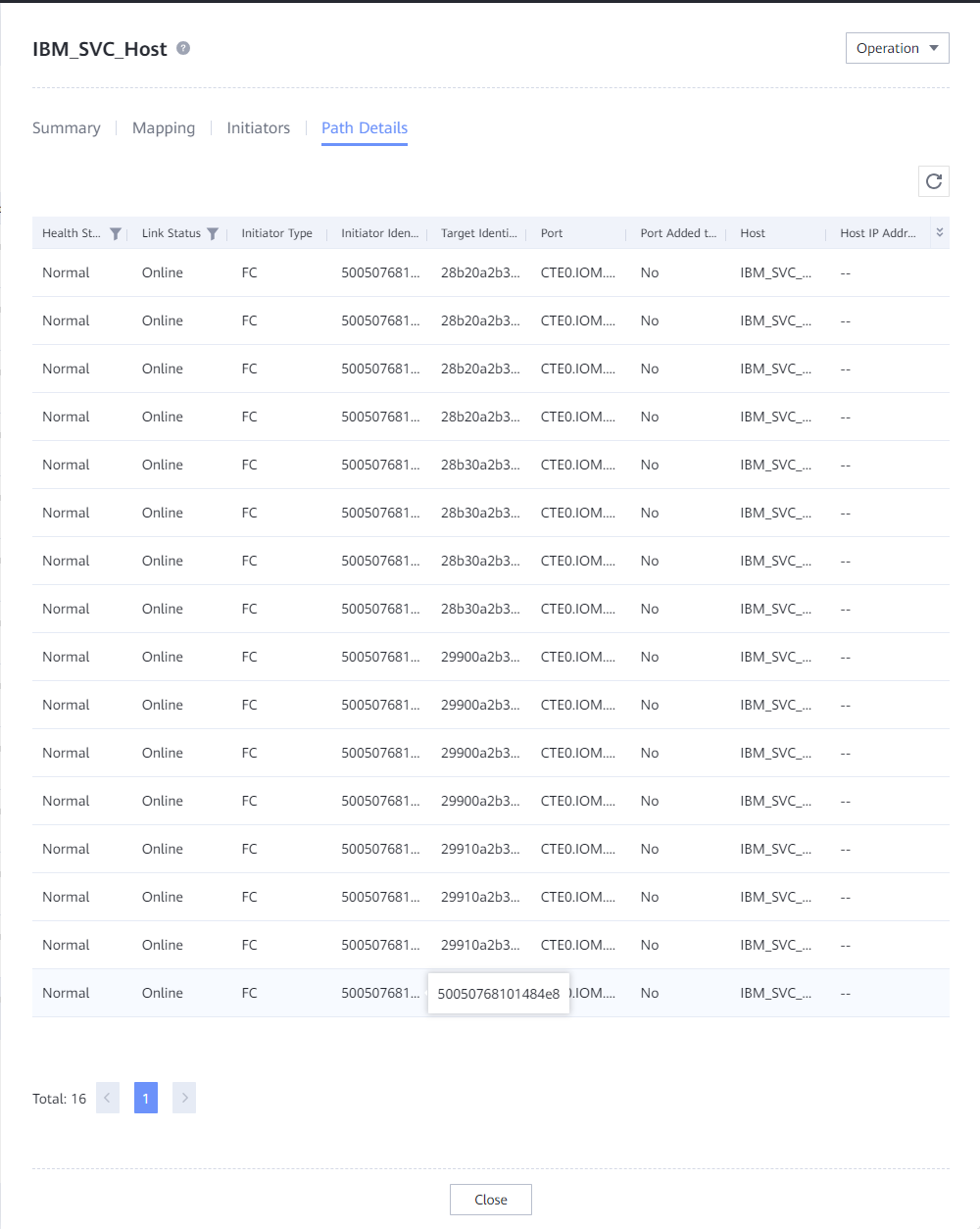Viewport: 980px width, 1229px height.
Task: Select the Path Details tab
Action: pyautogui.click(x=365, y=127)
